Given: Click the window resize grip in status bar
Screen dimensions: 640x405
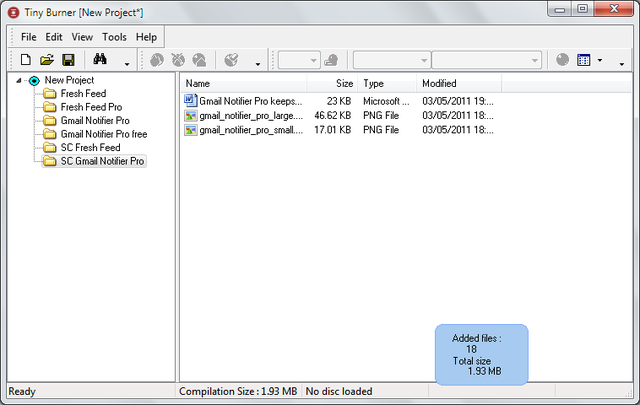Looking at the screenshot, I should [629, 392].
